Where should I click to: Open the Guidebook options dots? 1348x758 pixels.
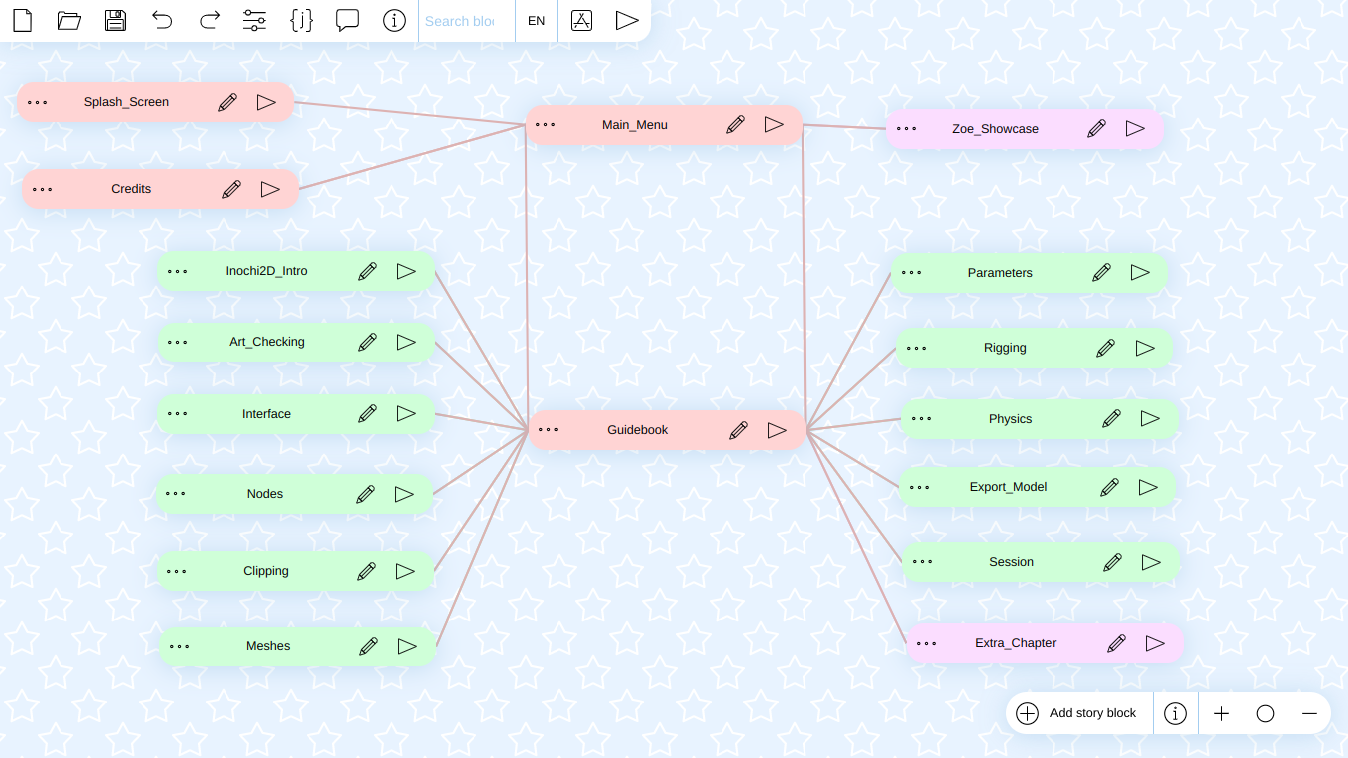[x=549, y=430]
